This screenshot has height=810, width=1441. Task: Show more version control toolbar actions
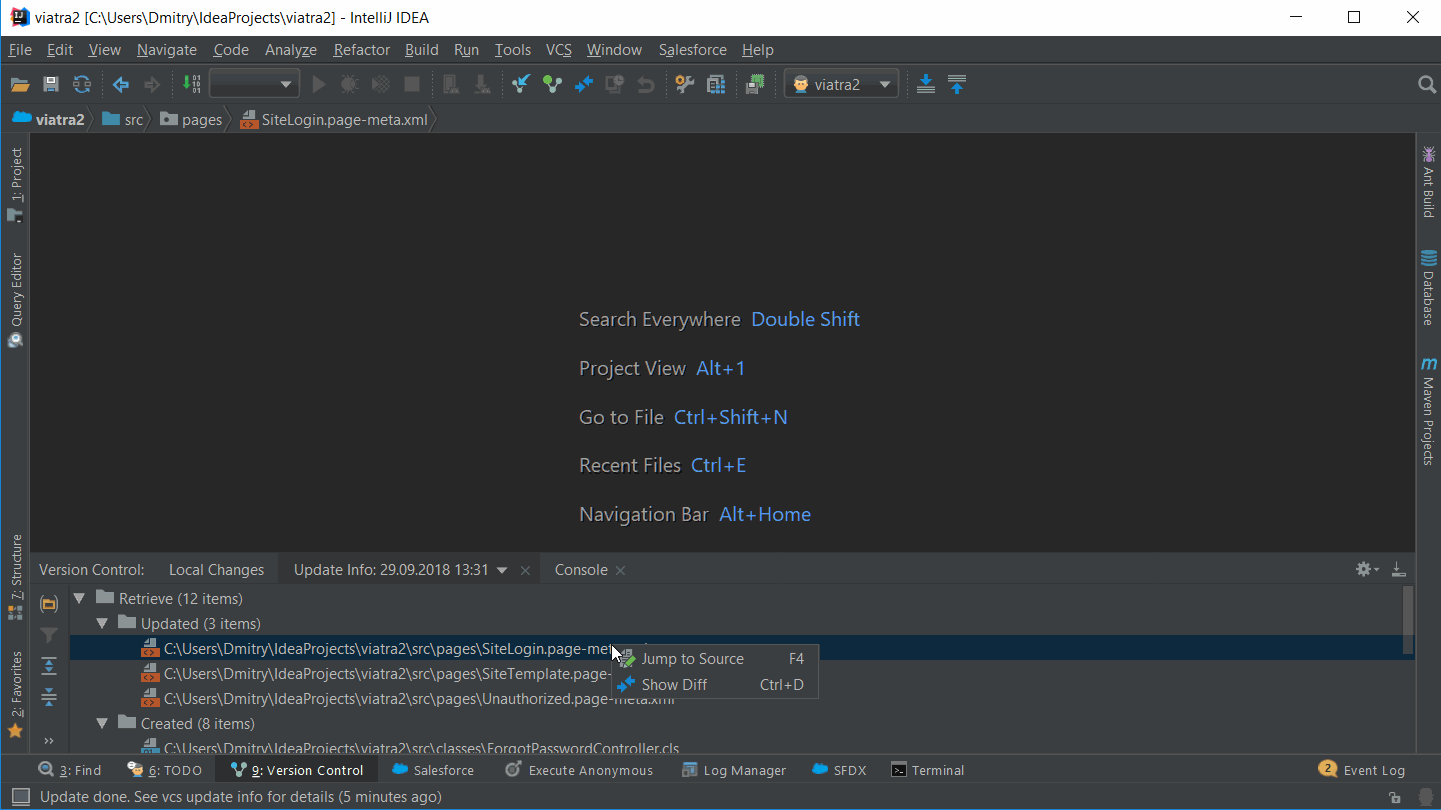(x=48, y=741)
